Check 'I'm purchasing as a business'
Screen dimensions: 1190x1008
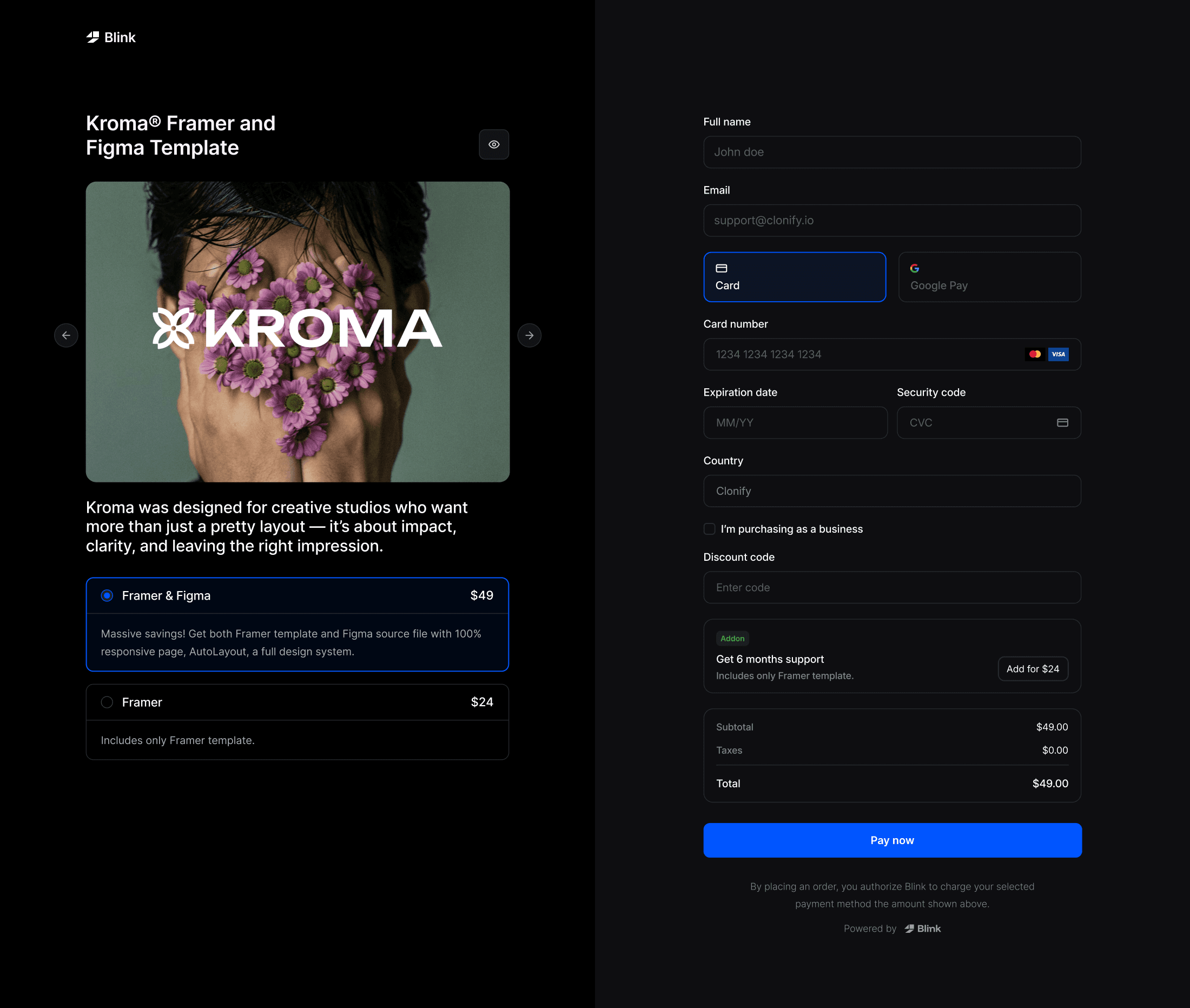pyautogui.click(x=709, y=529)
